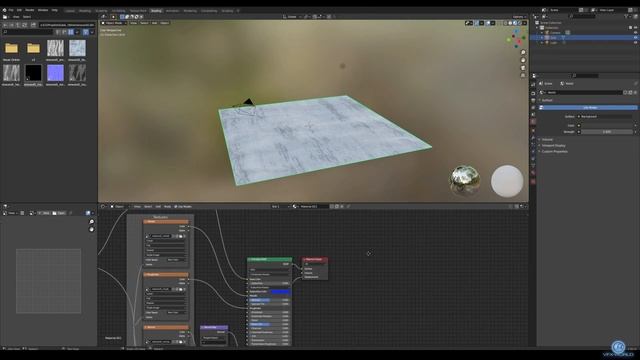Viewport: 640px width, 360px height.
Task: Click the World breadcrumb in properties editor
Action: click(567, 84)
